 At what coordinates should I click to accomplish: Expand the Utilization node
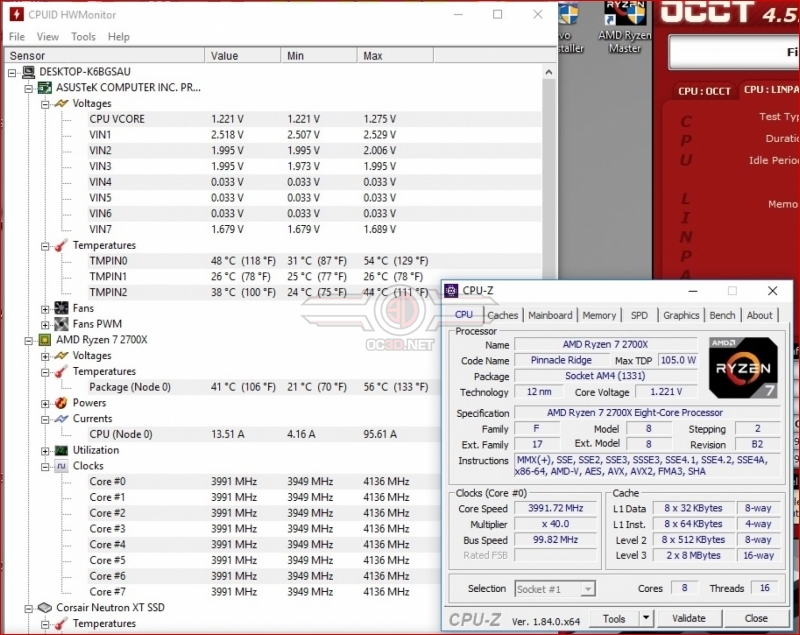pyautogui.click(x=45, y=451)
